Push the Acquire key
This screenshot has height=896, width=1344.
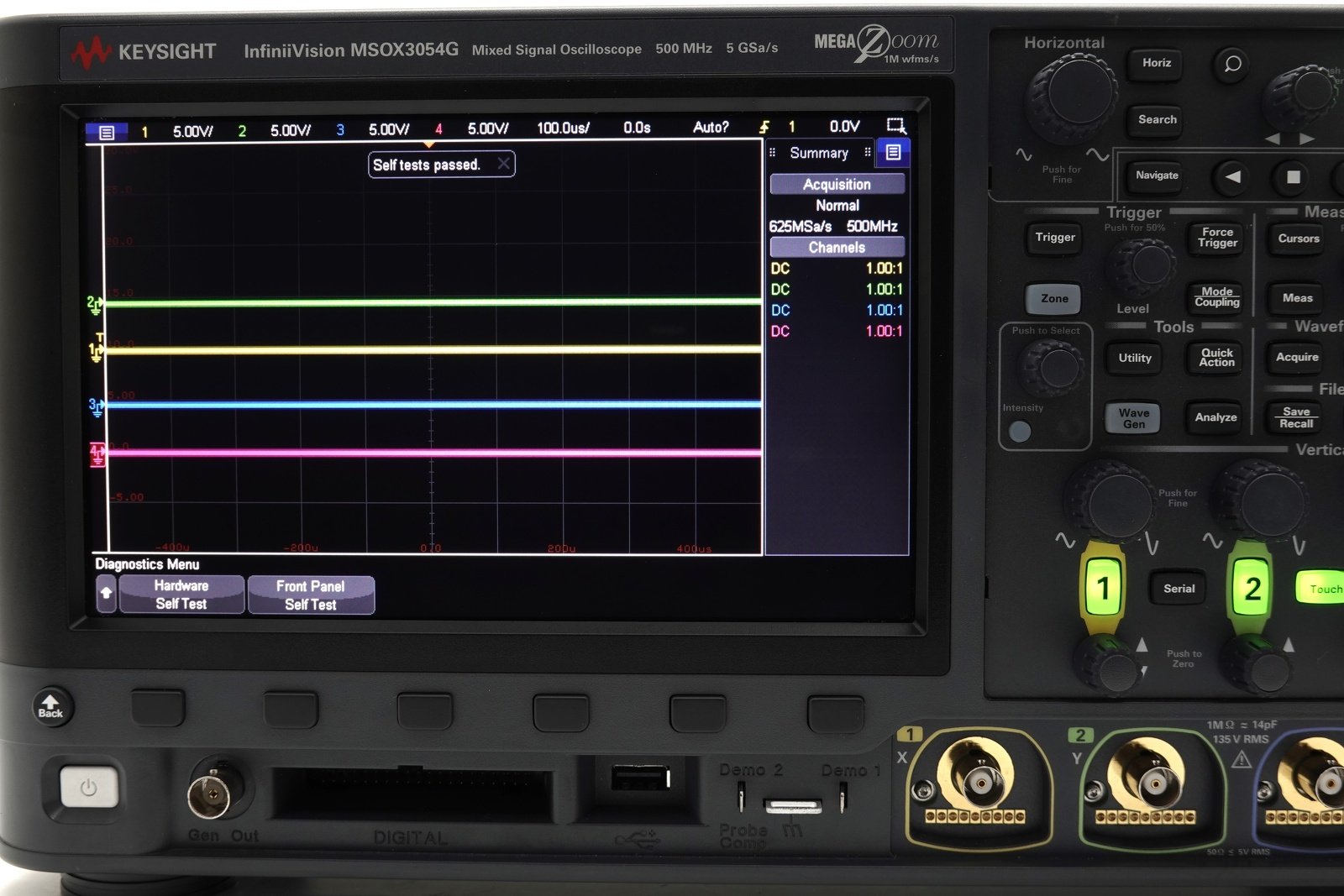click(1297, 358)
